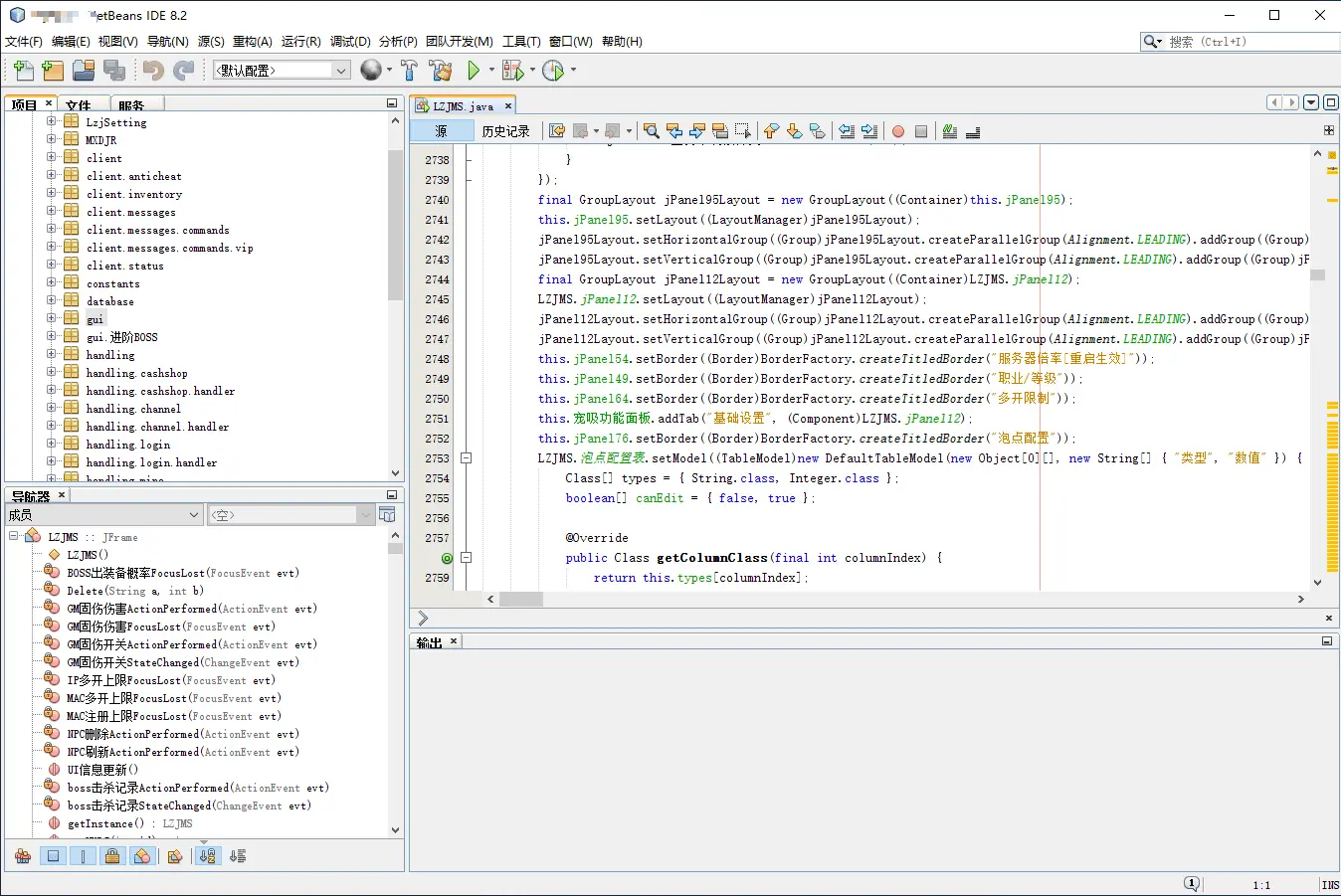Select the gui package in projects tree
This screenshot has width=1341, height=896.
(x=95, y=318)
